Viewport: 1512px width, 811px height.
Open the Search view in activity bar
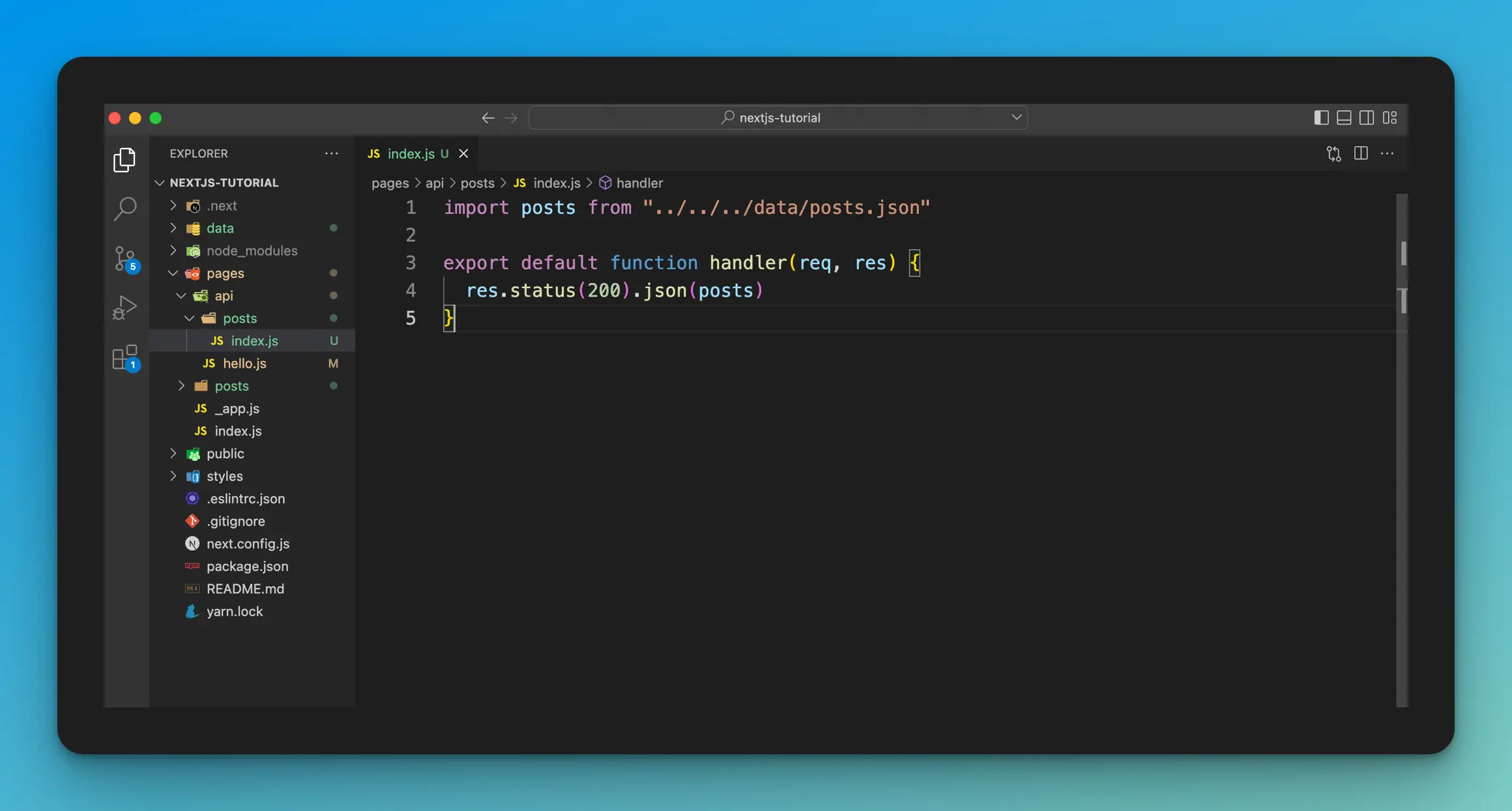coord(124,209)
